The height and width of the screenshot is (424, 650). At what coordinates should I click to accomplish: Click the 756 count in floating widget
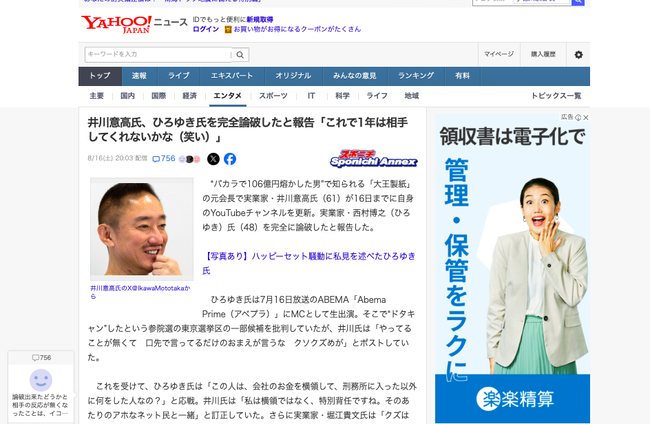point(41,358)
